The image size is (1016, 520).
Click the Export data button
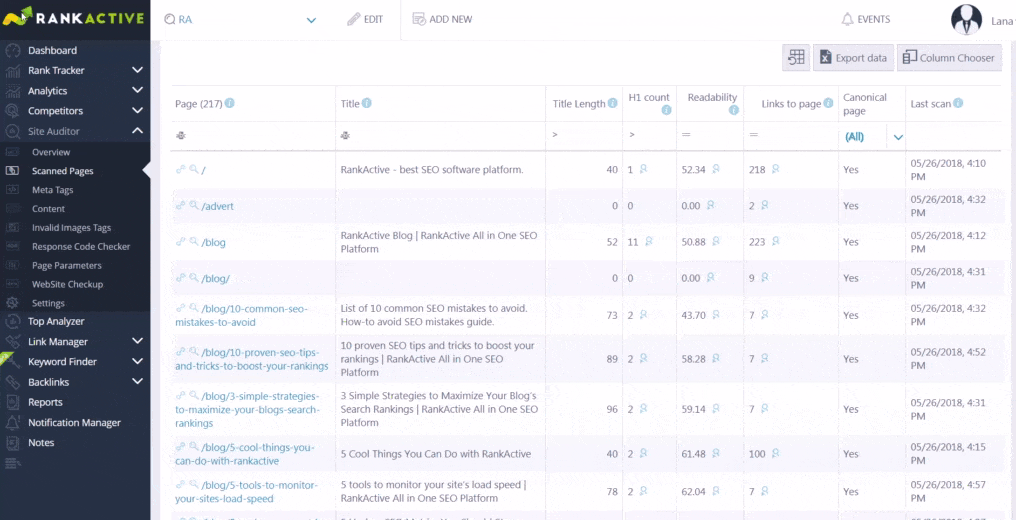coord(853,58)
